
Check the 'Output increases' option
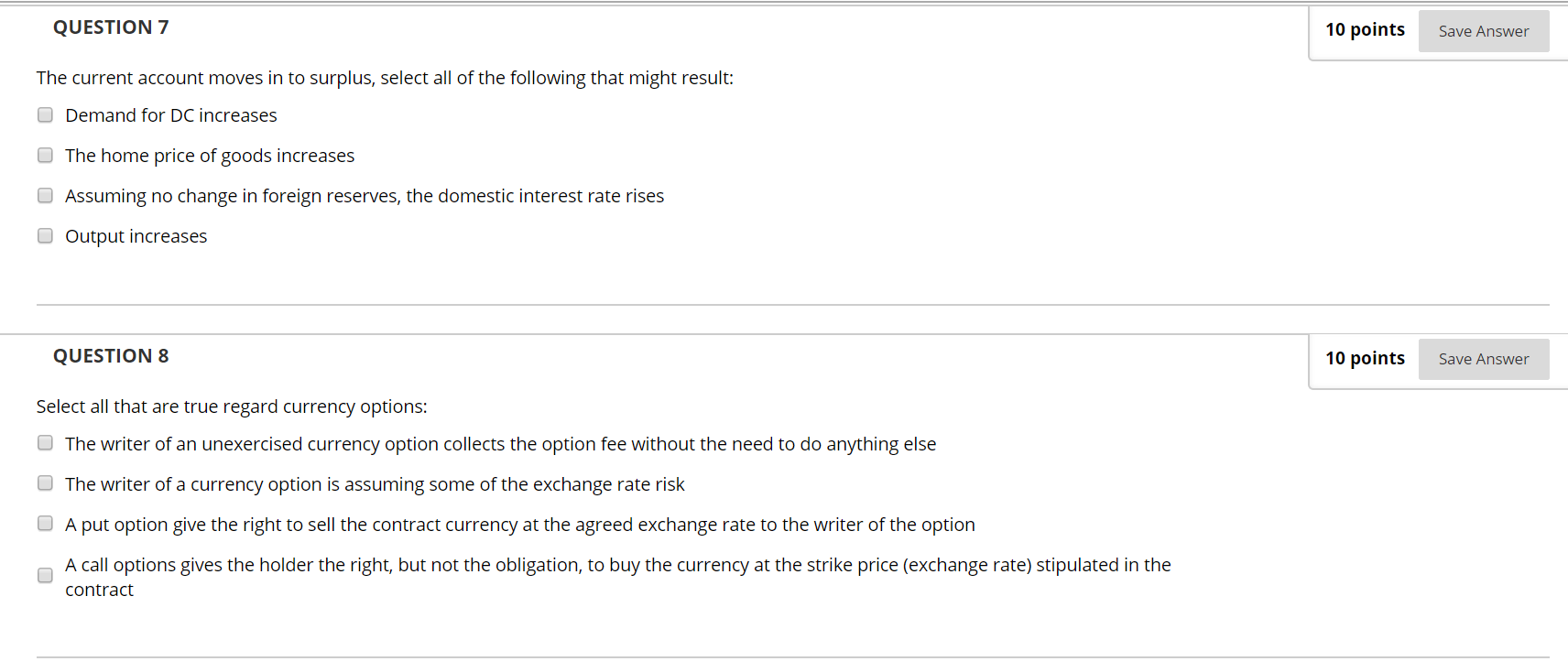45,235
